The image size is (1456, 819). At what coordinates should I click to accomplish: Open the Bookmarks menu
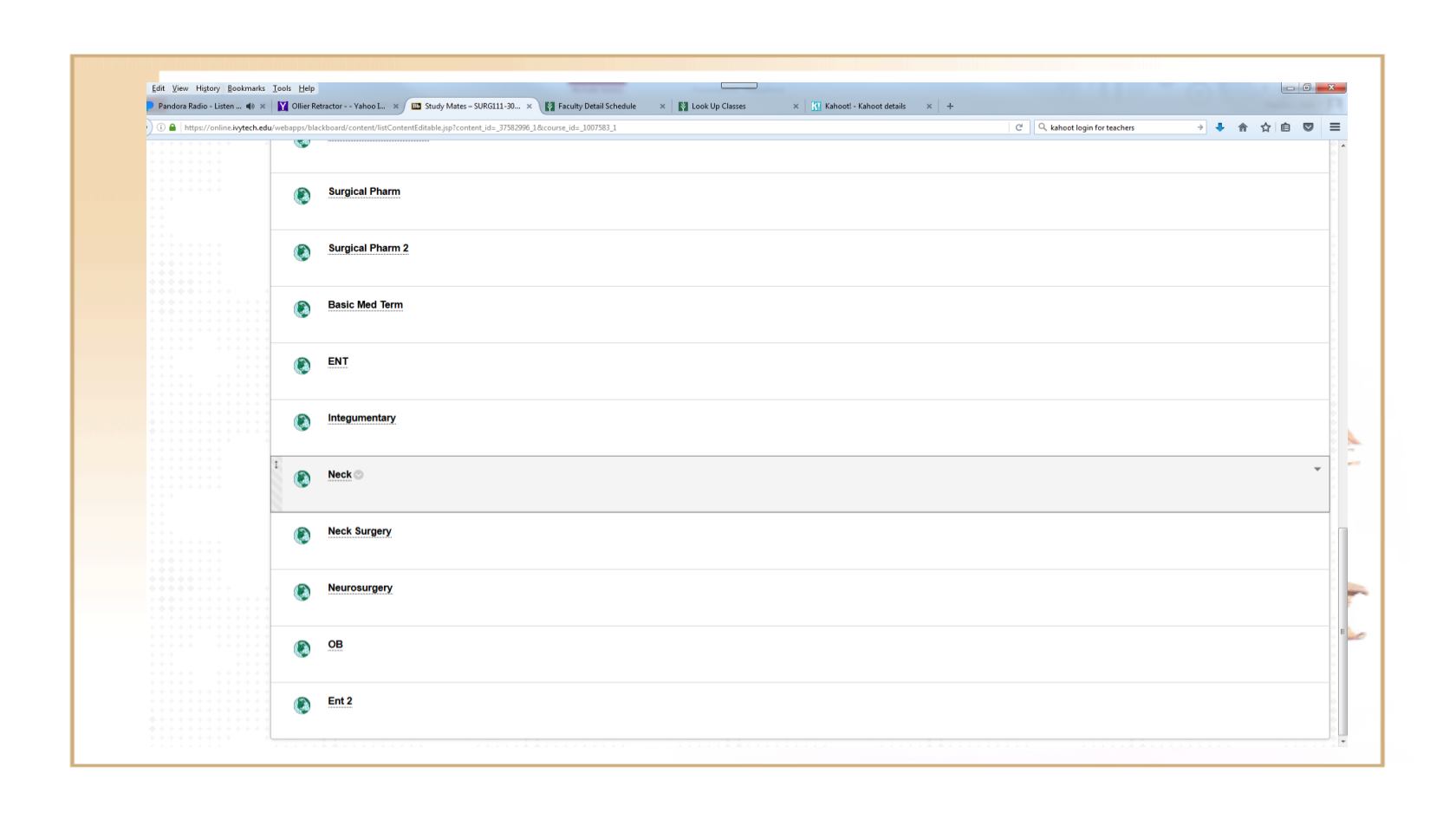pyautogui.click(x=246, y=88)
